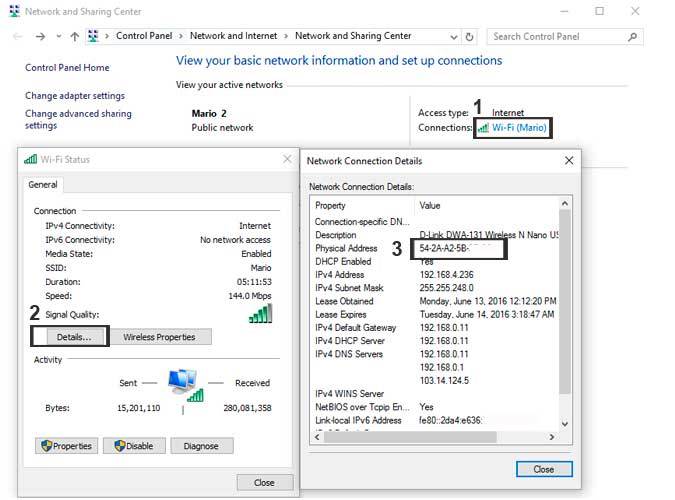Select DNS server 103.14.124.5

point(444,380)
